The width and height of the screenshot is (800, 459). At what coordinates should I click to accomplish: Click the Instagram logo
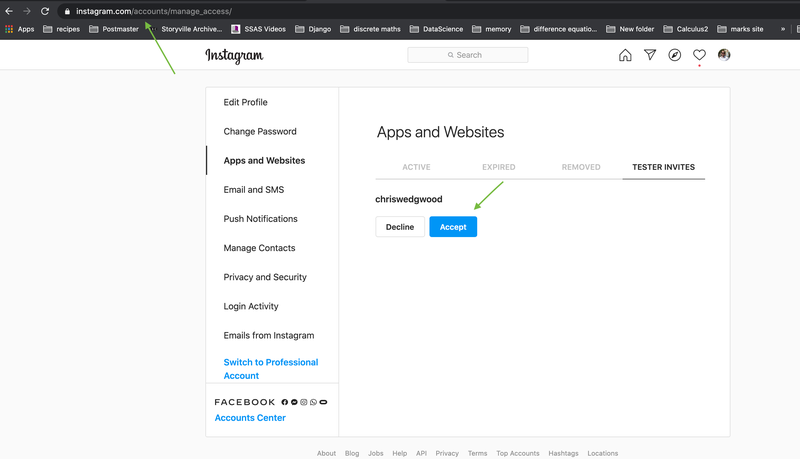[x=234, y=55]
